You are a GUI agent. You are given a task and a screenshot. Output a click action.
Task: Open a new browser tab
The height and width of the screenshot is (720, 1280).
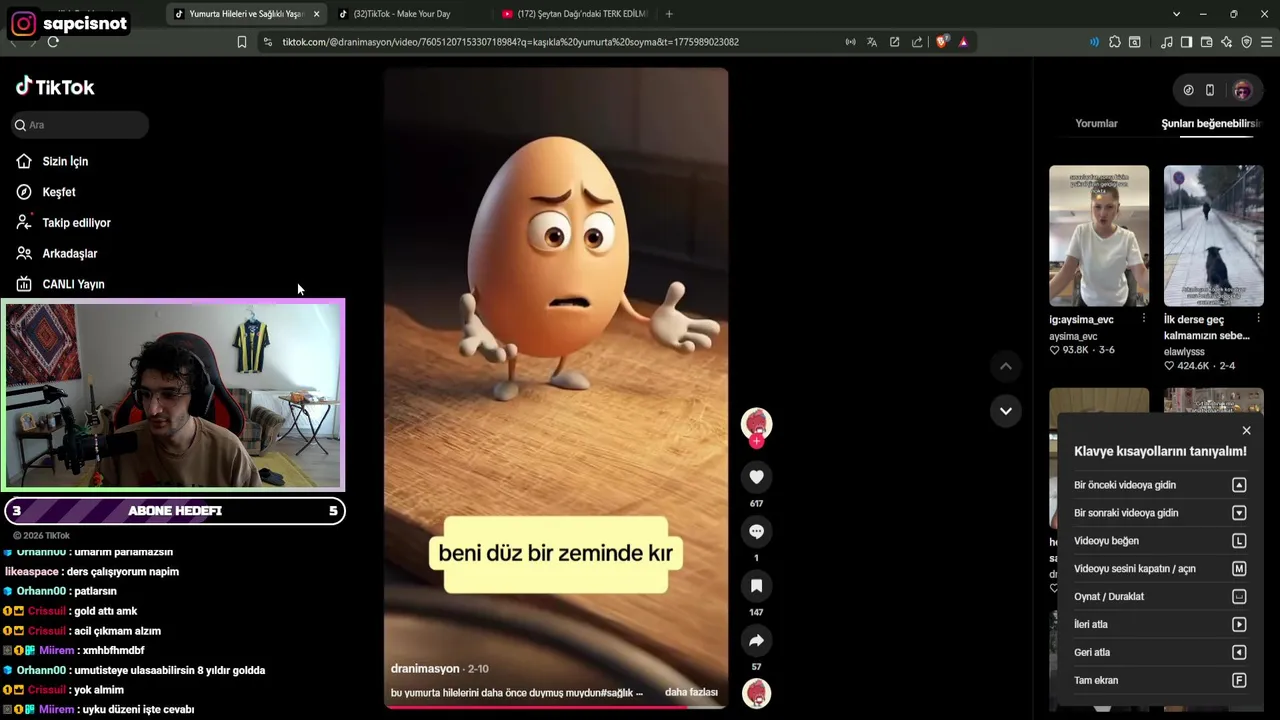pyautogui.click(x=669, y=14)
